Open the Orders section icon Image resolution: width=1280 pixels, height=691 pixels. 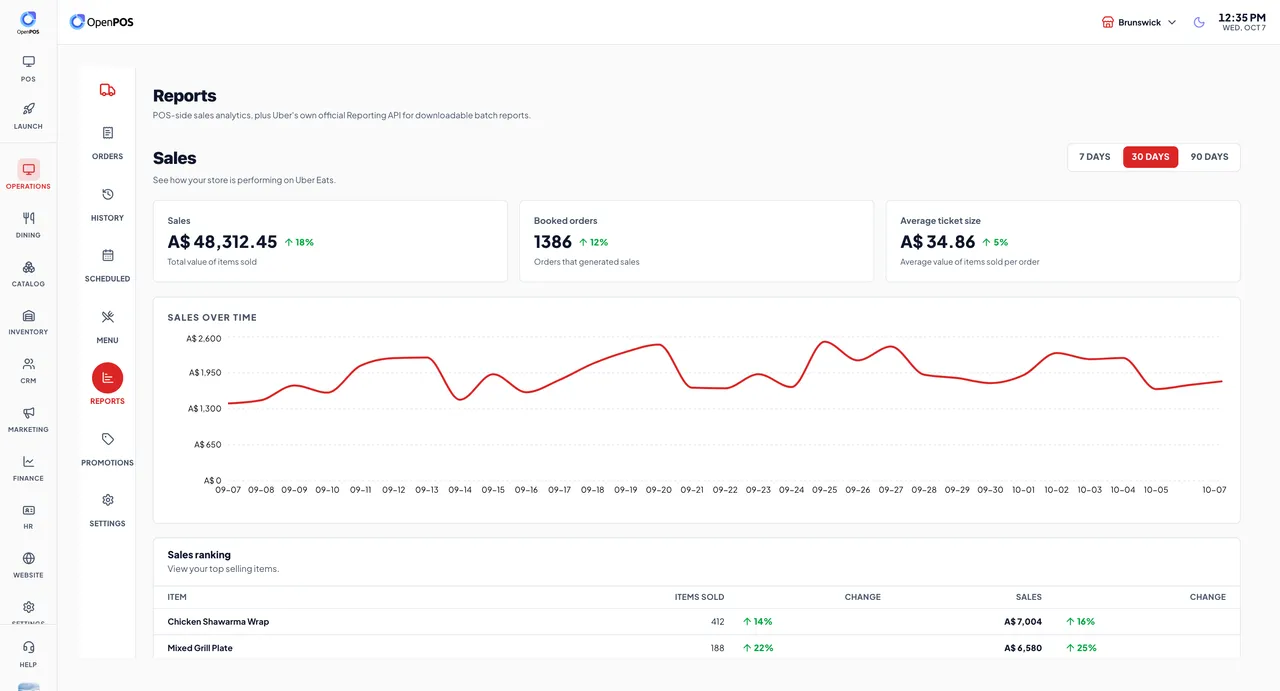pos(108,133)
